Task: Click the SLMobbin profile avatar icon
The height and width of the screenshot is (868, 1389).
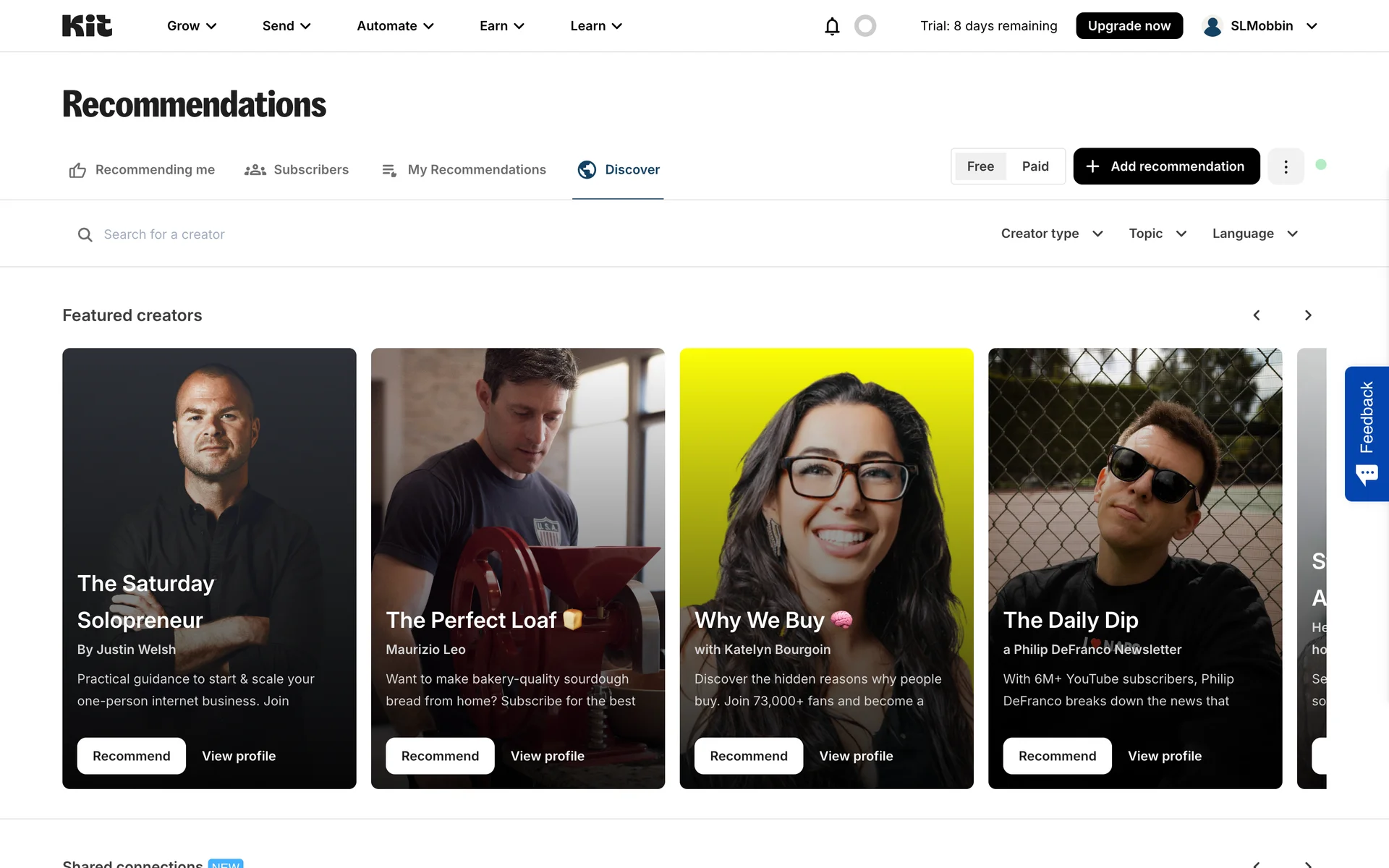Action: coord(1212,26)
